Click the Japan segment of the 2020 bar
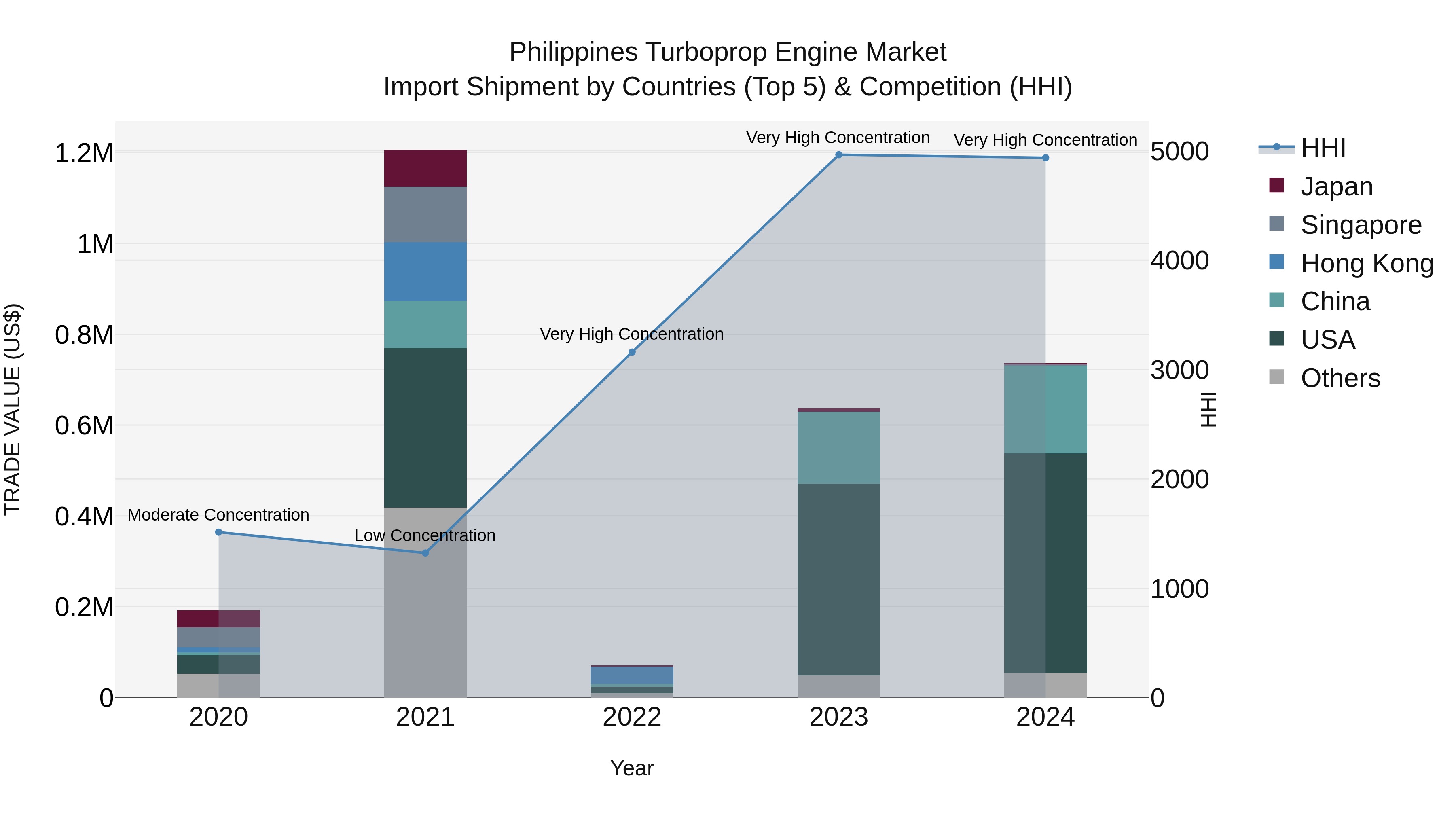Viewport: 1456px width, 819px height. coord(219,619)
